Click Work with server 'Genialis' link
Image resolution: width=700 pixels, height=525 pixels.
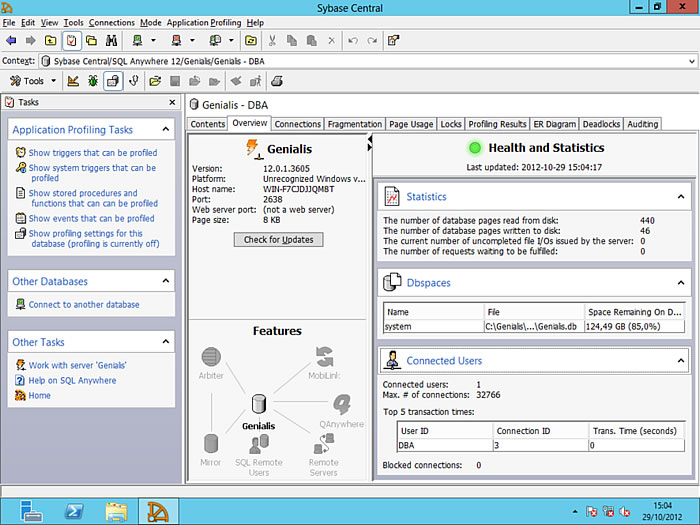(78, 365)
